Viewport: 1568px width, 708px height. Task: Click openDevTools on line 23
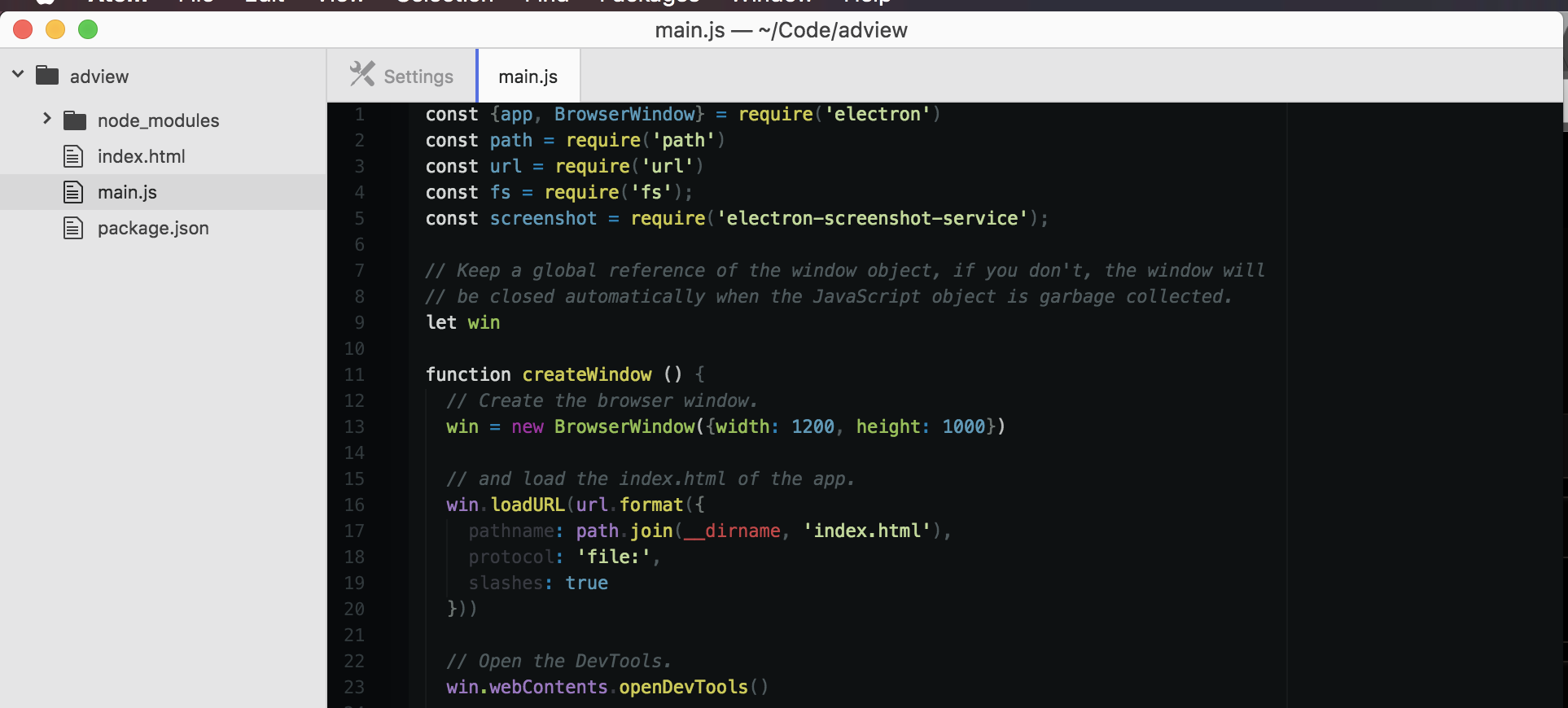(x=684, y=687)
